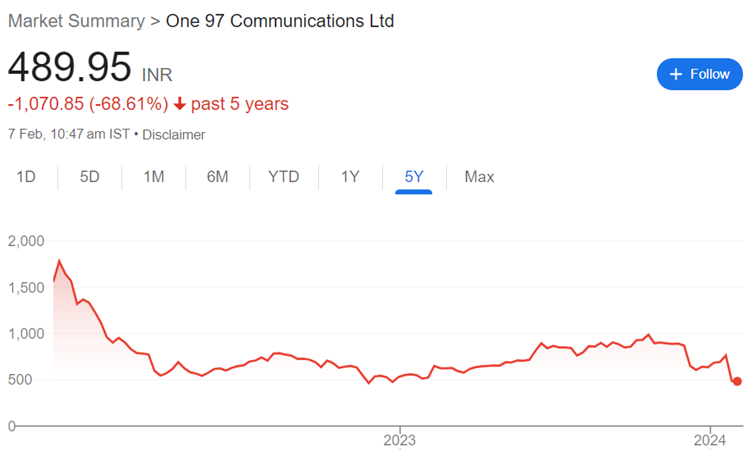Image resolution: width=752 pixels, height=456 pixels.
Task: Select the YTD range tab
Action: [x=284, y=177]
